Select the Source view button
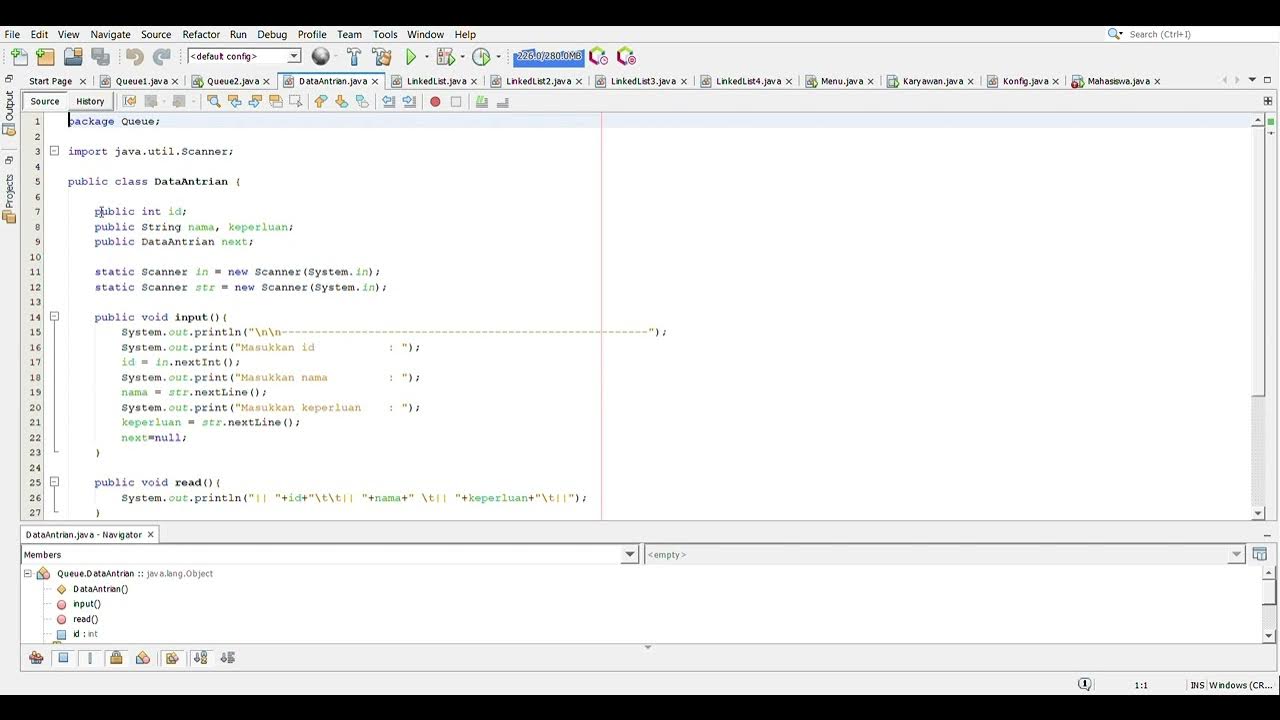The height and width of the screenshot is (720, 1280). [x=44, y=101]
